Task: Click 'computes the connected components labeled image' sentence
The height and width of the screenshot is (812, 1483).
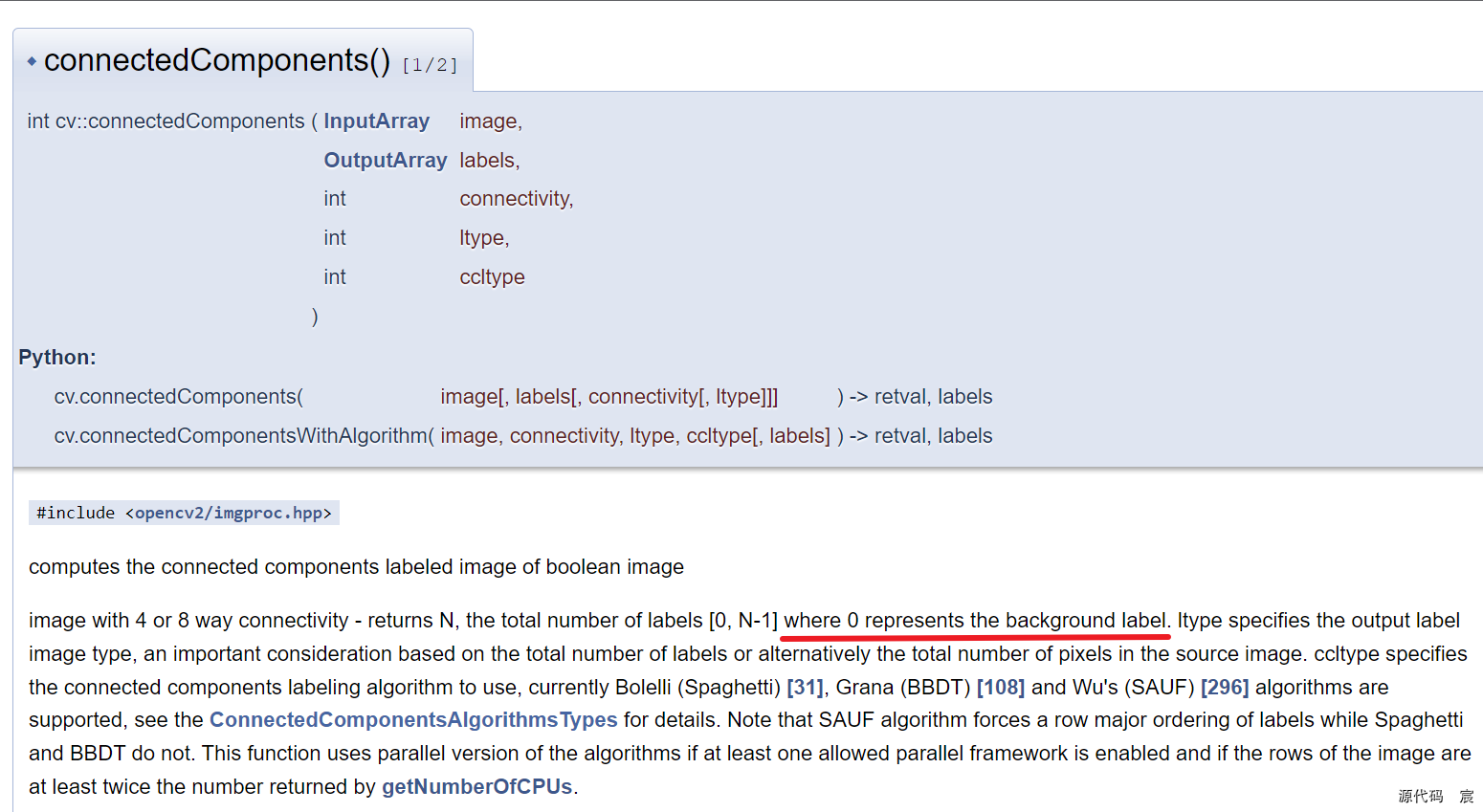Action: (x=356, y=566)
